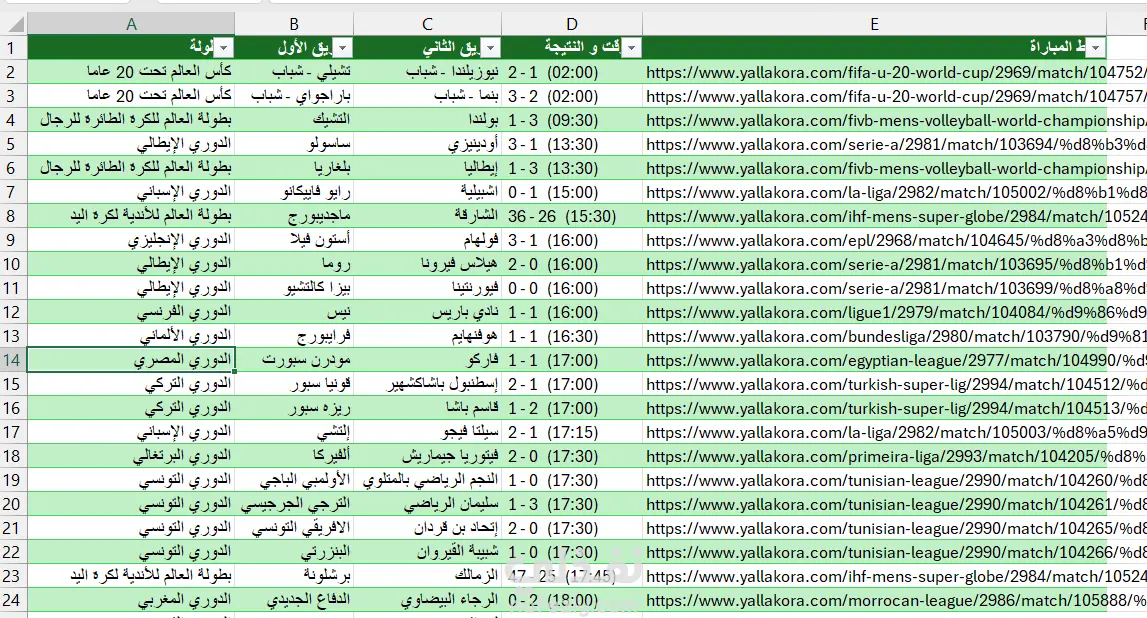Screen dimensions: 1147x618
Task: Select cell reading هوفنهايم
Action: coord(427,336)
